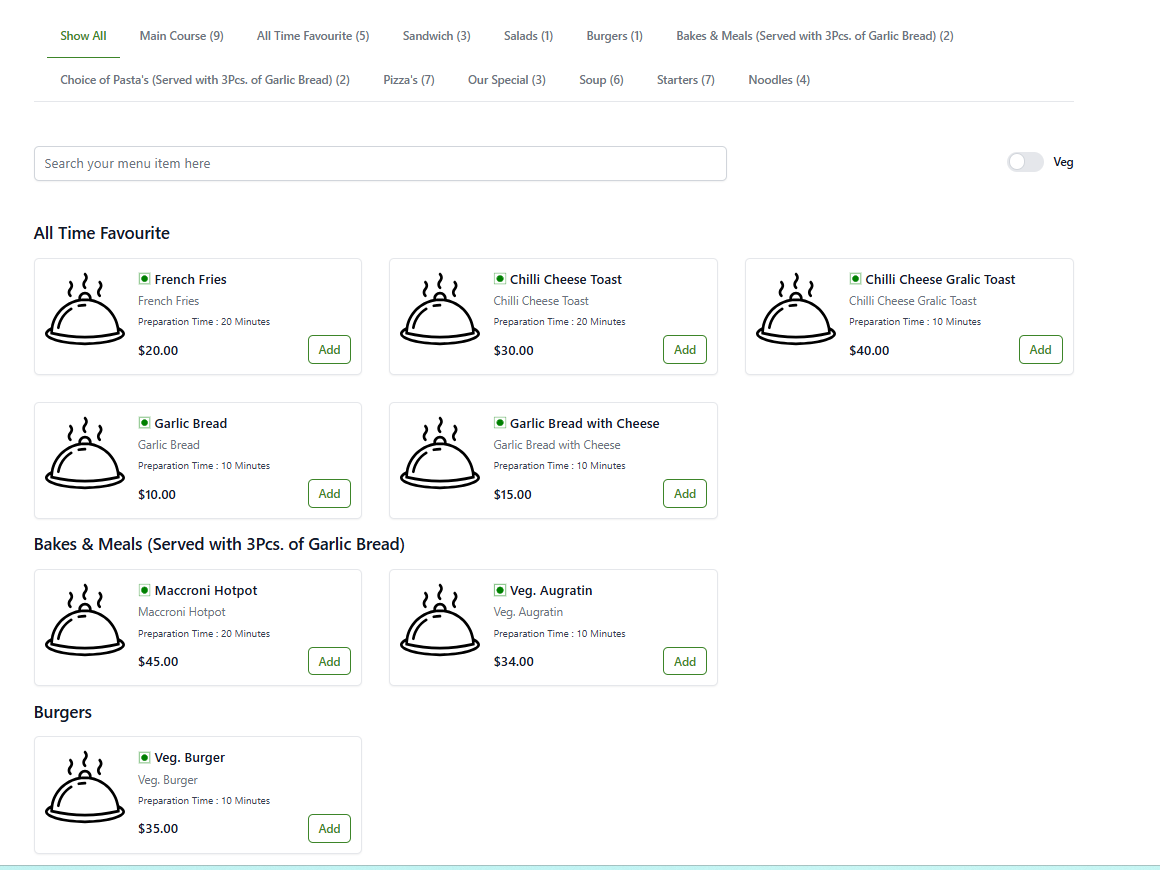Click the Garlic Bread with Cheese dish icon
Viewport: 1160px width, 870px height.
440,453
